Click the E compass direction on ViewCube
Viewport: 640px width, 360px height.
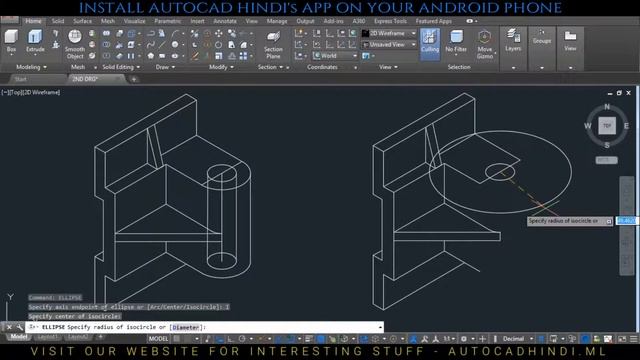pyautogui.click(x=626, y=126)
